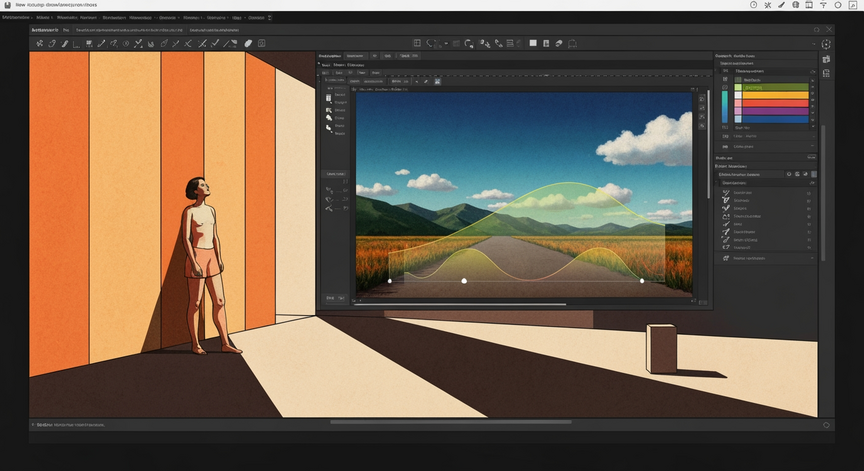Click the stacked-lines align icon in center toolbar
The height and width of the screenshot is (471, 864).
pos(510,43)
